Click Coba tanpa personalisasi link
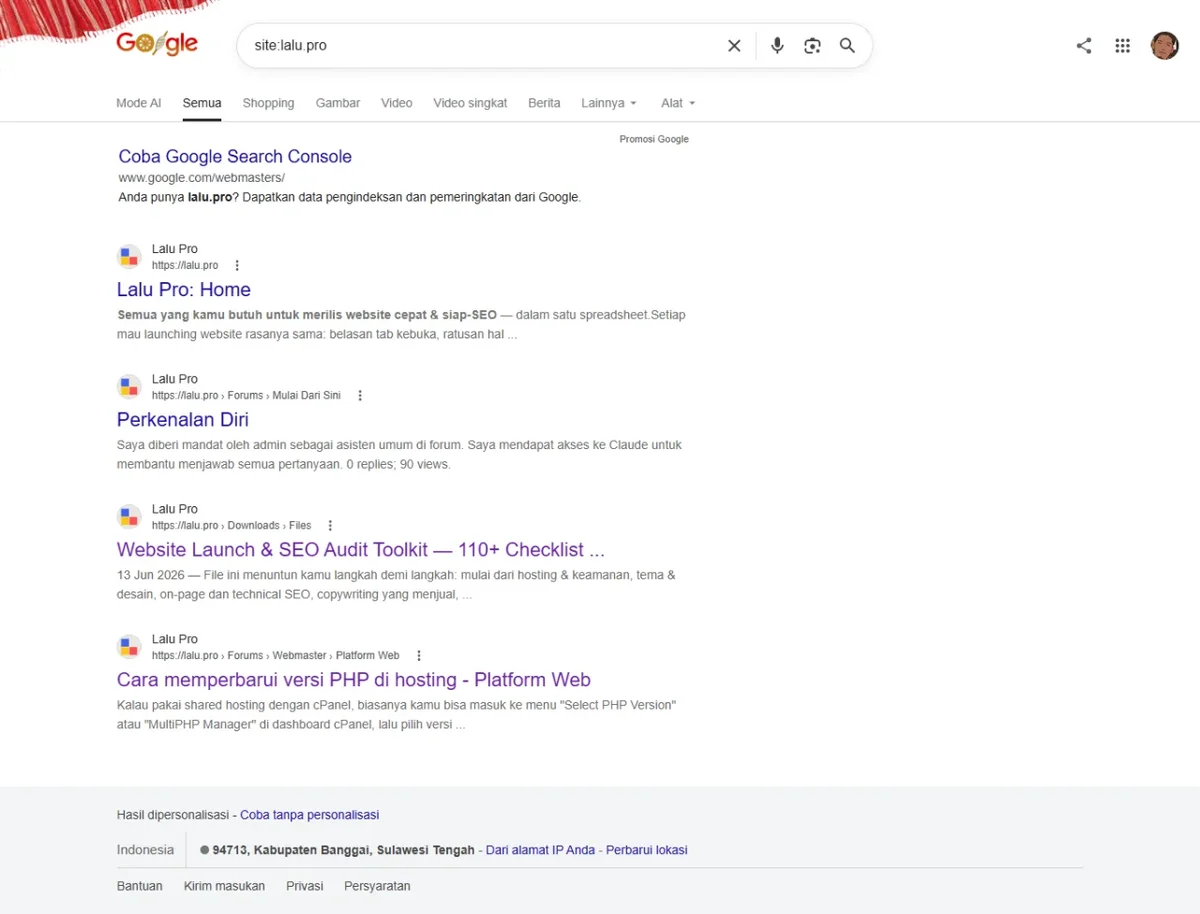 (x=310, y=815)
